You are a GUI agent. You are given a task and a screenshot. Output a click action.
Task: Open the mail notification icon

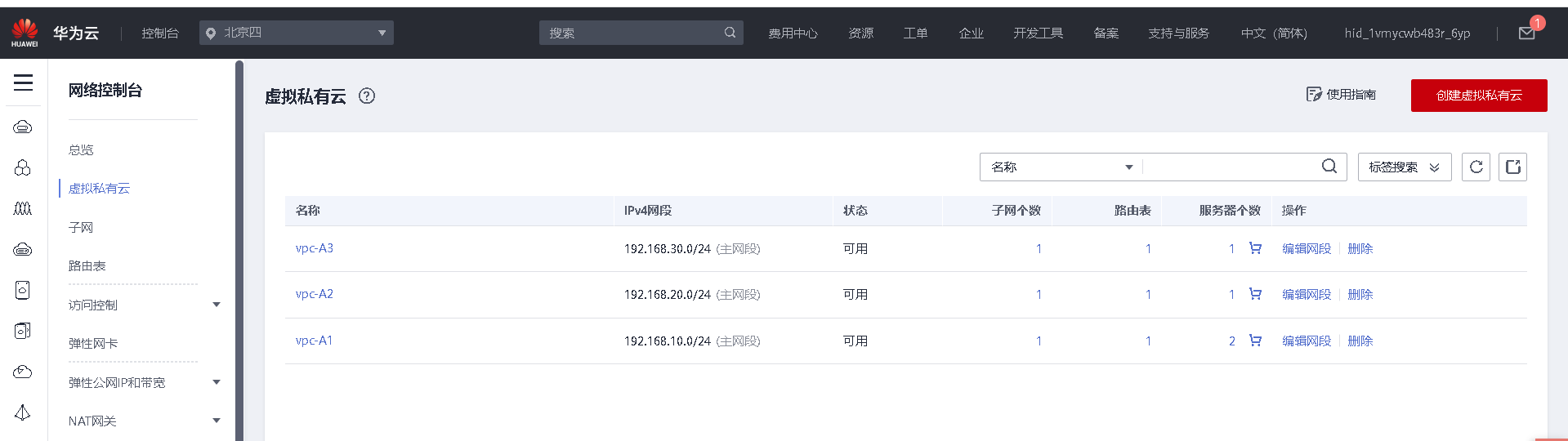(x=1526, y=33)
